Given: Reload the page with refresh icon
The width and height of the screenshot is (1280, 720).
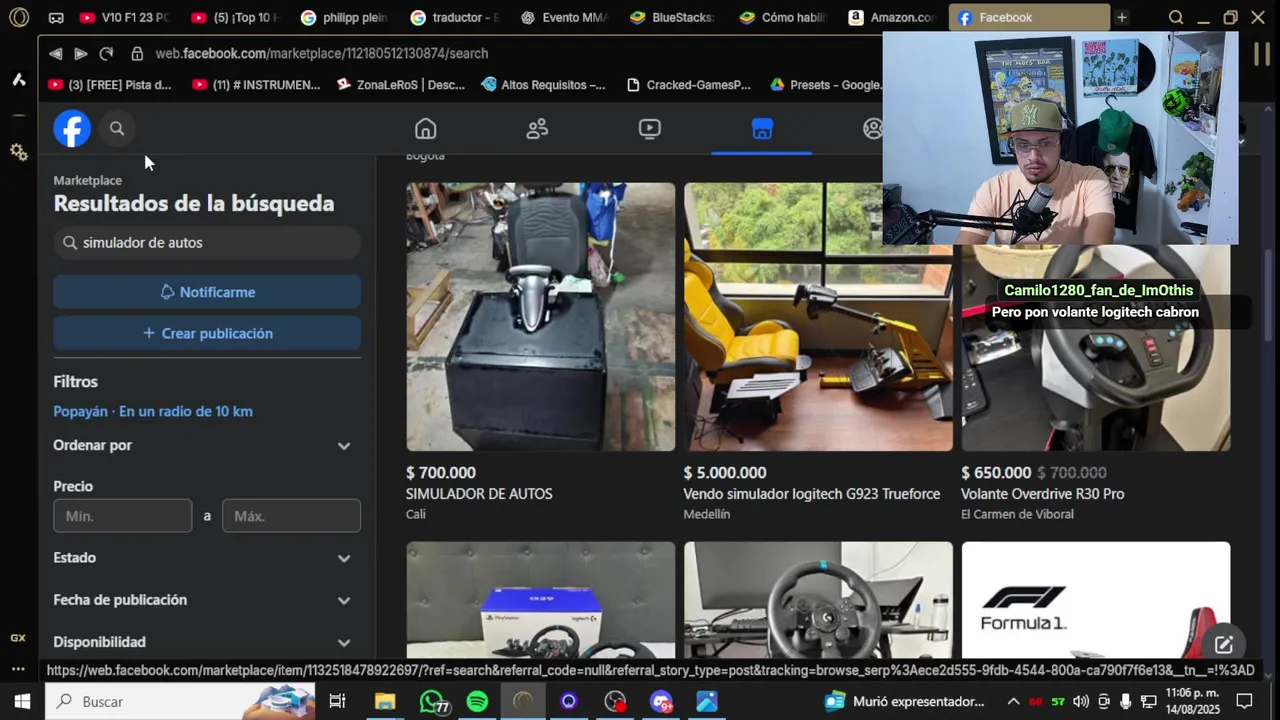Looking at the screenshot, I should (x=106, y=53).
